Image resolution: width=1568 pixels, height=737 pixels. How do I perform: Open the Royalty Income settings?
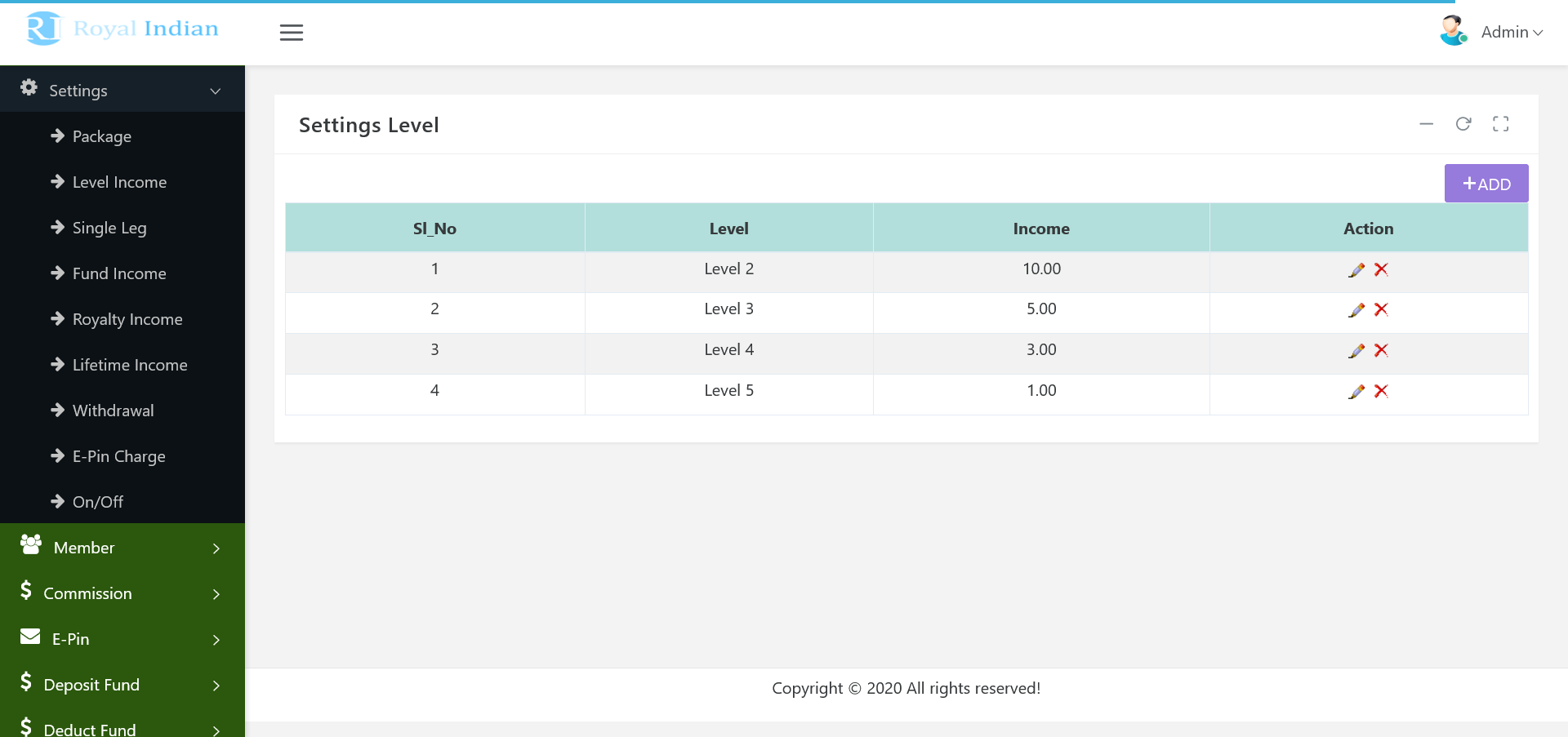127,319
